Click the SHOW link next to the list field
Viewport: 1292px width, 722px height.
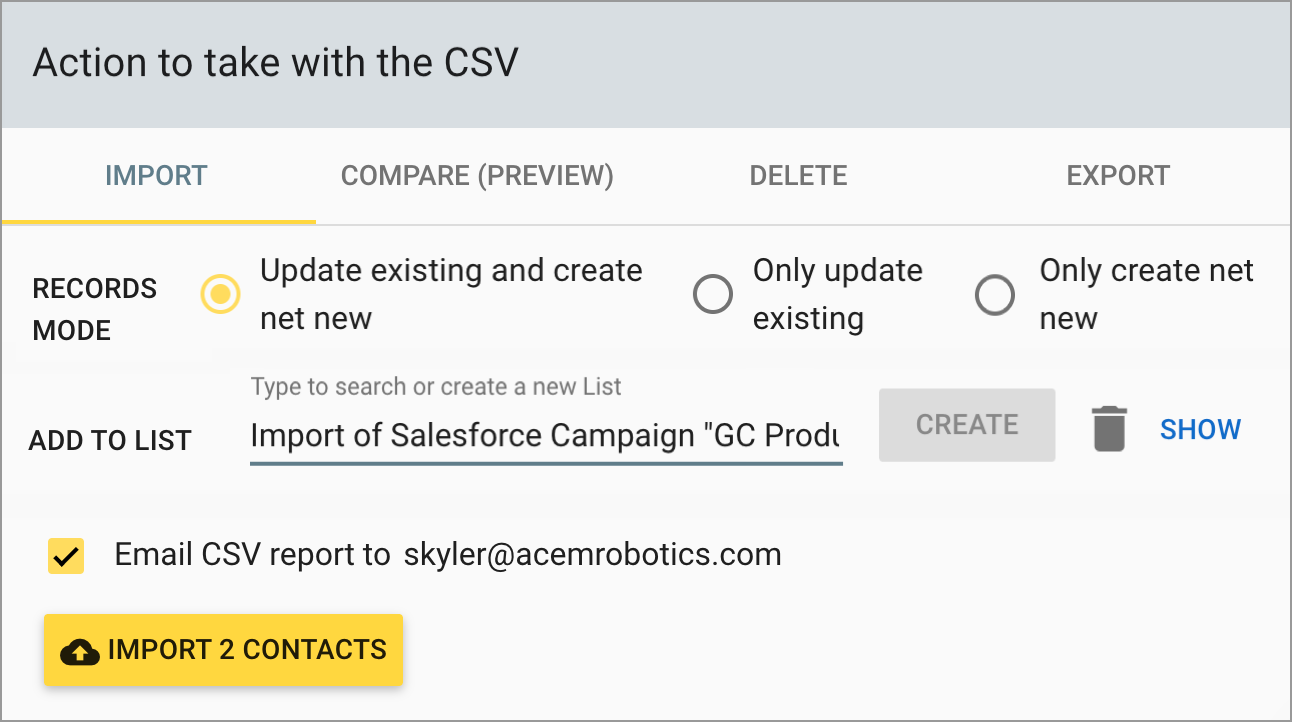[x=1200, y=428]
